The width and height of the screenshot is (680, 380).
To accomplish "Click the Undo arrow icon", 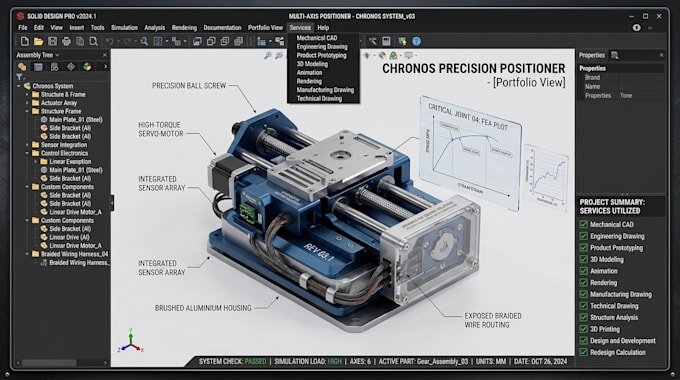I will coord(110,41).
